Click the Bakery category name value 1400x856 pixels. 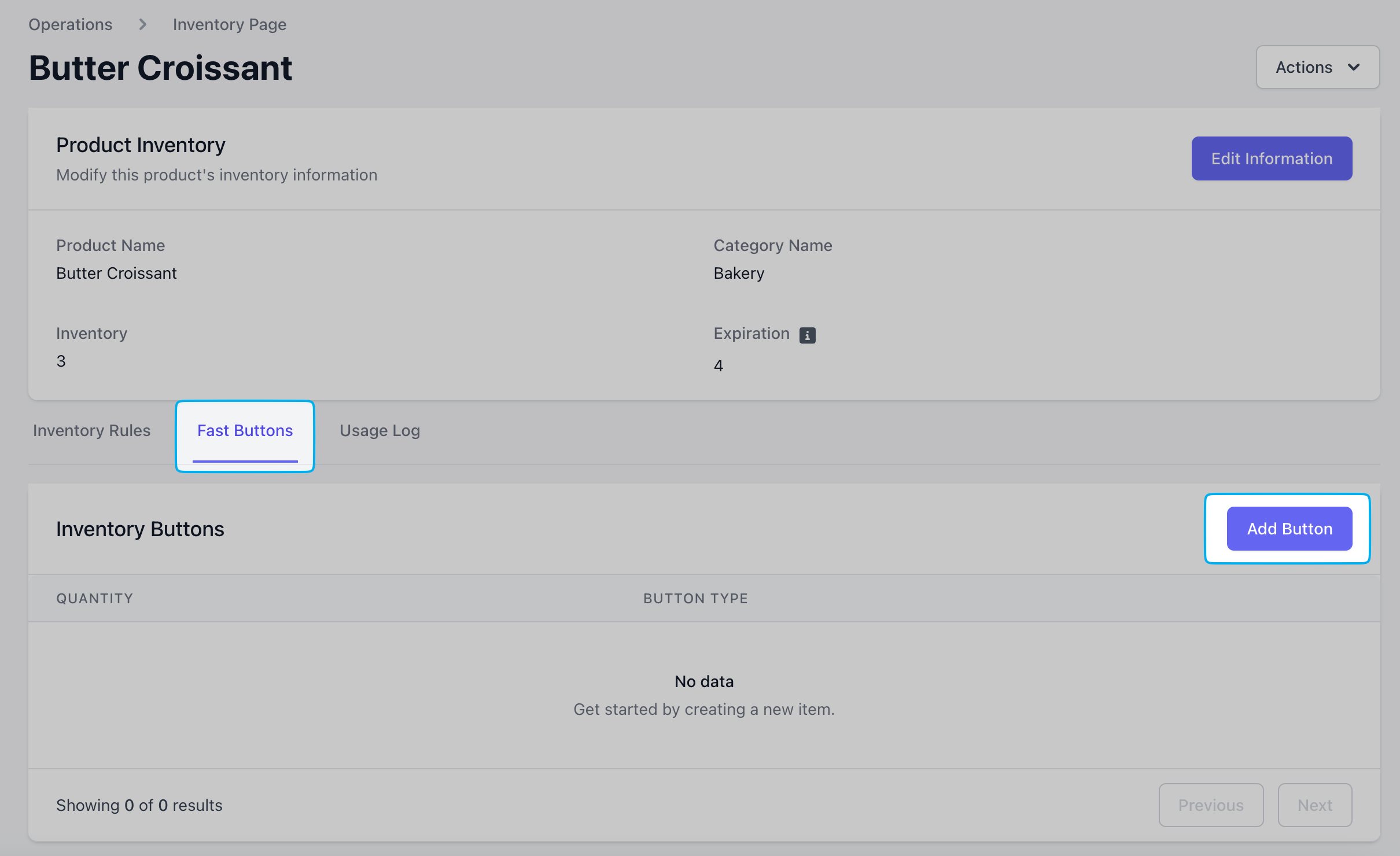pyautogui.click(x=738, y=273)
